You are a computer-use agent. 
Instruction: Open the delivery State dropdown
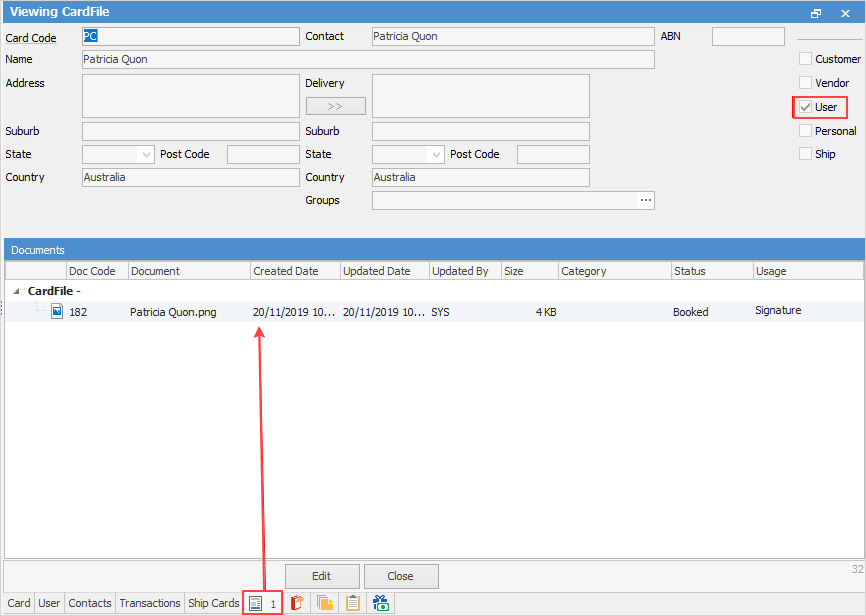coord(436,155)
